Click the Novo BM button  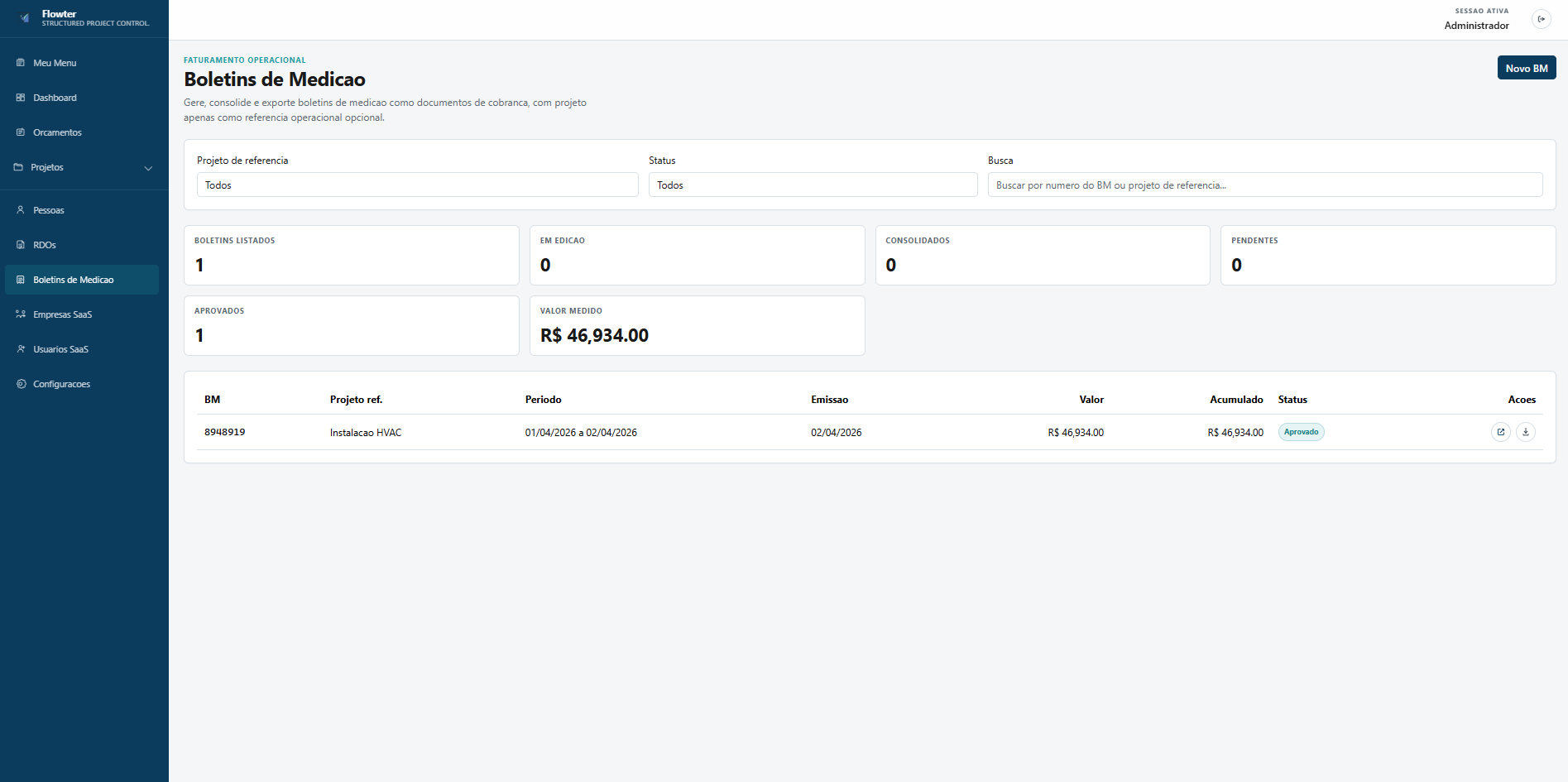pos(1526,68)
